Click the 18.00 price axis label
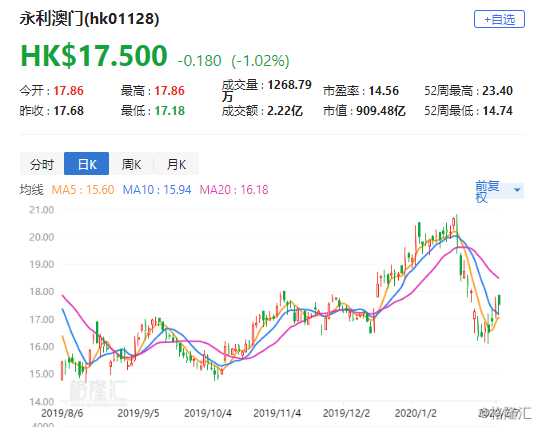The width and height of the screenshot is (539, 427). pos(42,292)
